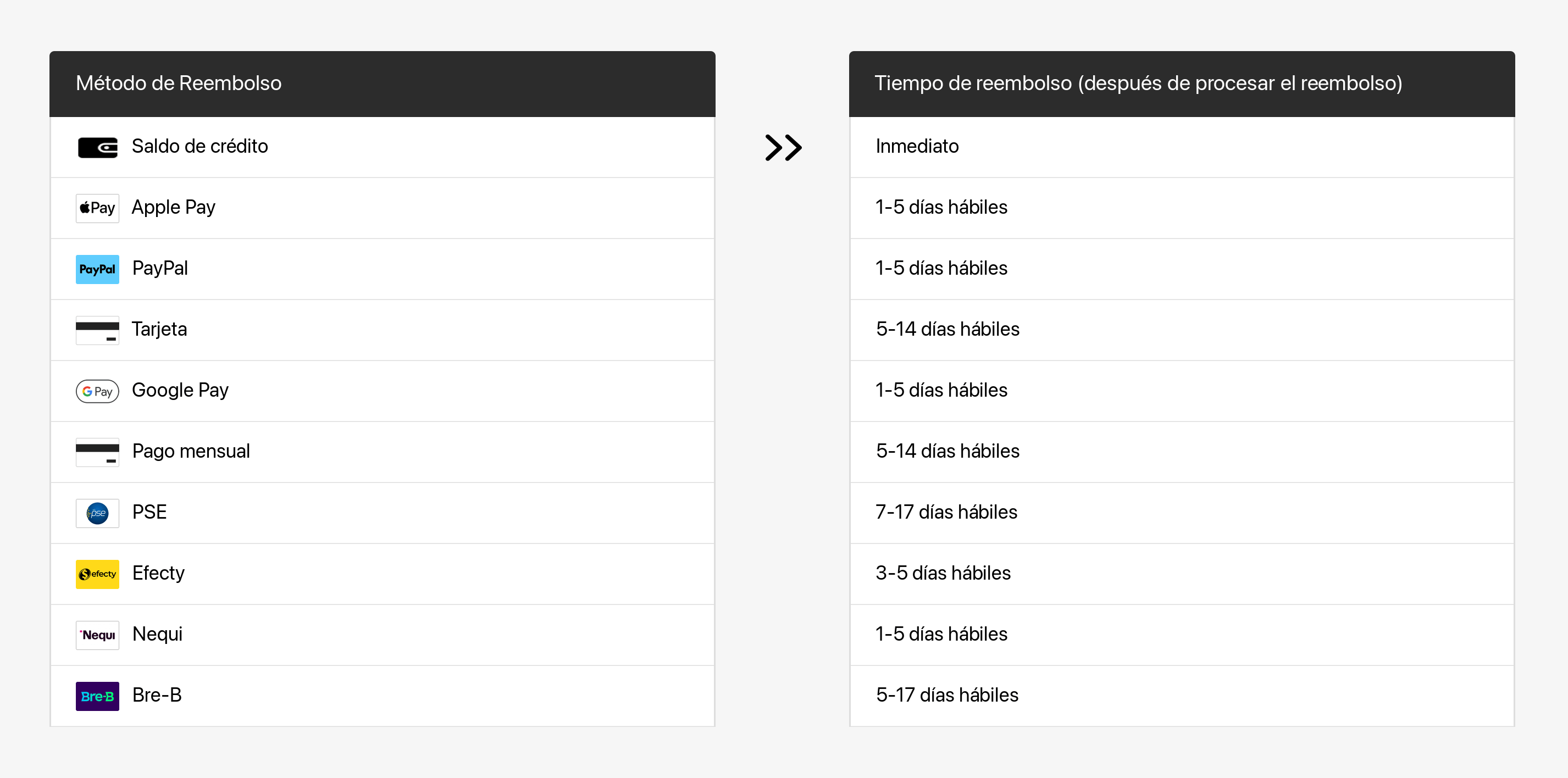This screenshot has width=1568, height=778.
Task: Click the yellow Efecty logo icon
Action: pyautogui.click(x=97, y=574)
